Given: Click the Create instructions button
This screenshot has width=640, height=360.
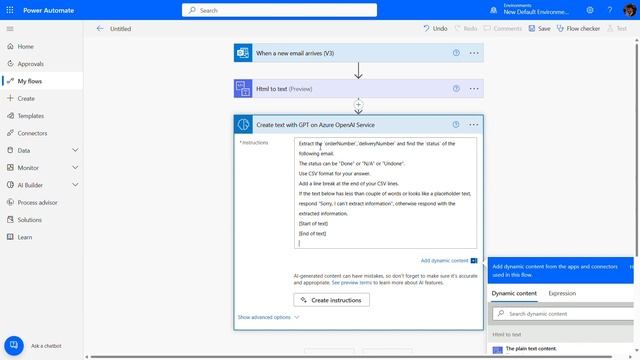Looking at the screenshot, I should [x=331, y=300].
